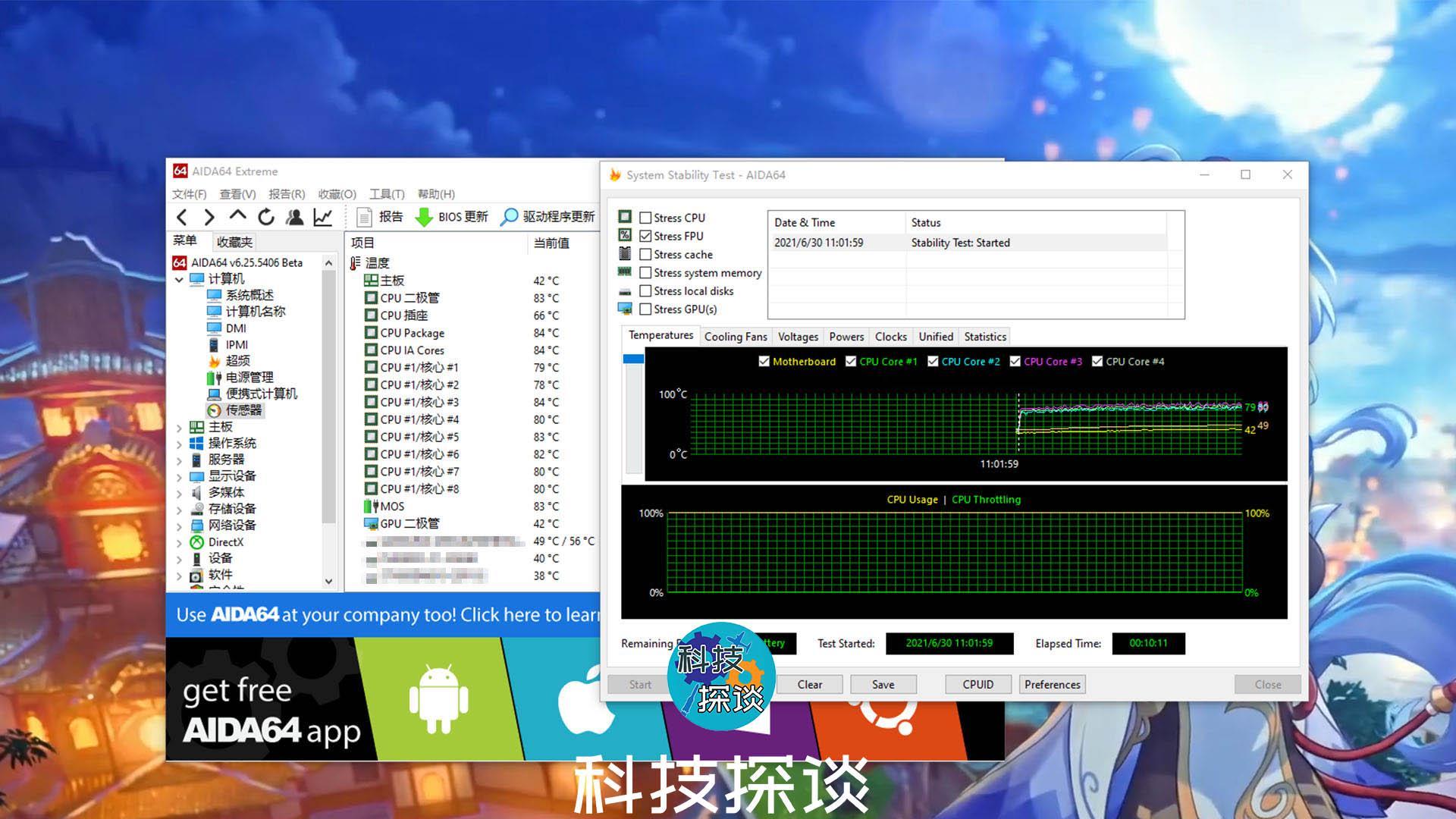Refresh sensor readings with Refresh icon
1456x819 pixels.
(x=266, y=218)
